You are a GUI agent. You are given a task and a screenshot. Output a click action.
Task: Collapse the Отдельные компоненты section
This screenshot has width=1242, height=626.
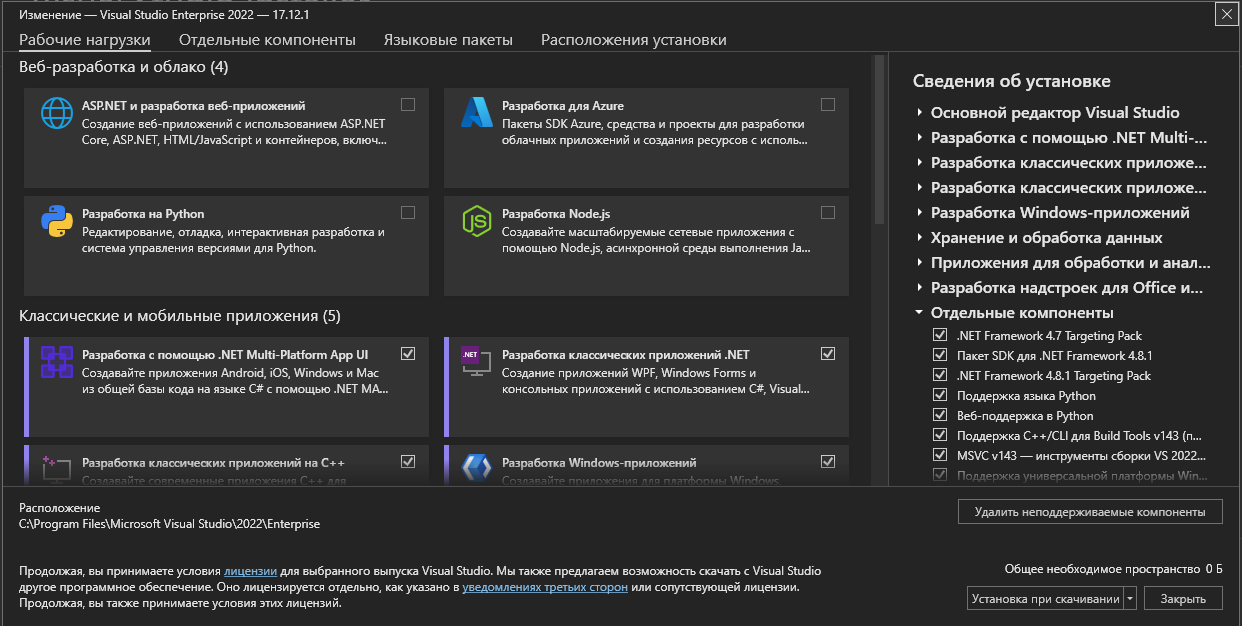[x=920, y=313]
